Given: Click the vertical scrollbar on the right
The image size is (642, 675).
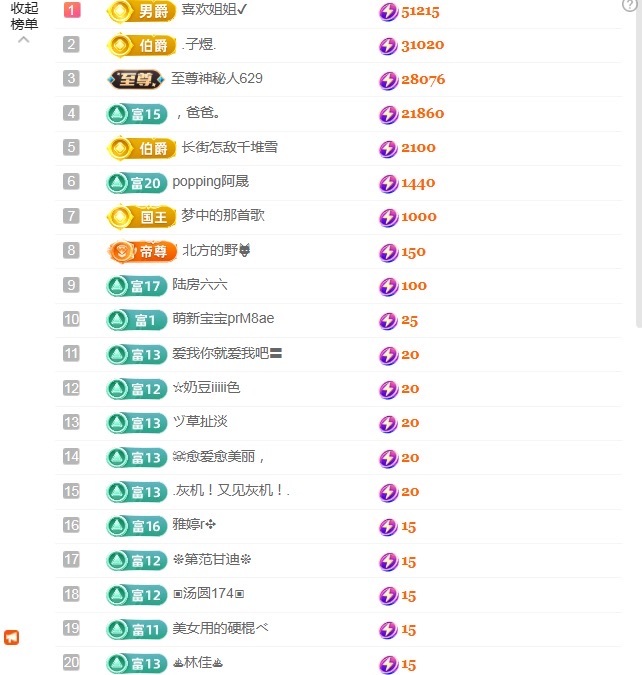Looking at the screenshot, I should pos(639,164).
